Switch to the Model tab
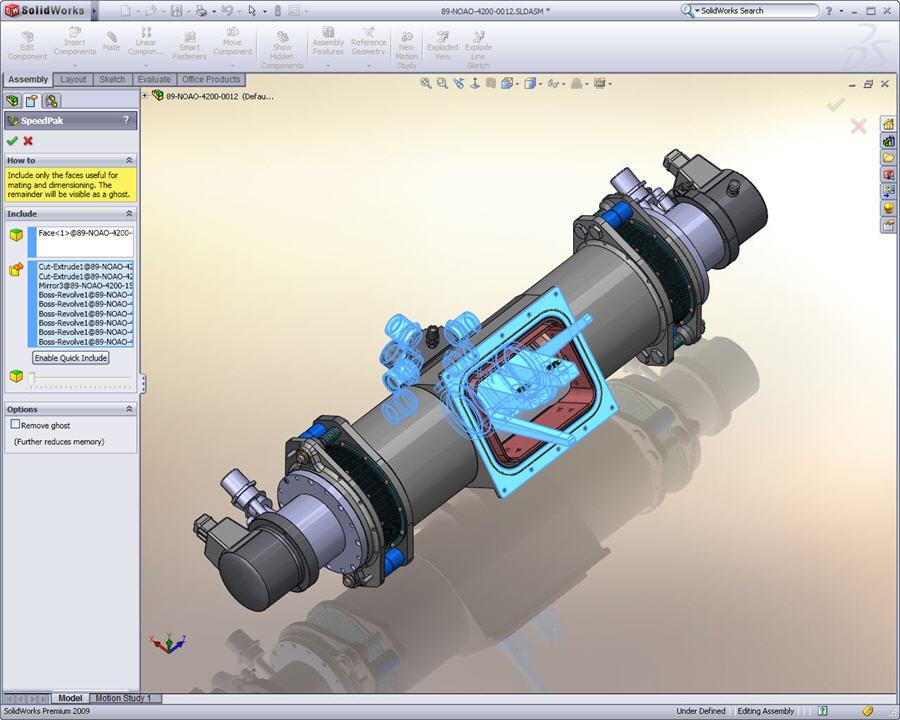900x720 pixels. tap(70, 698)
